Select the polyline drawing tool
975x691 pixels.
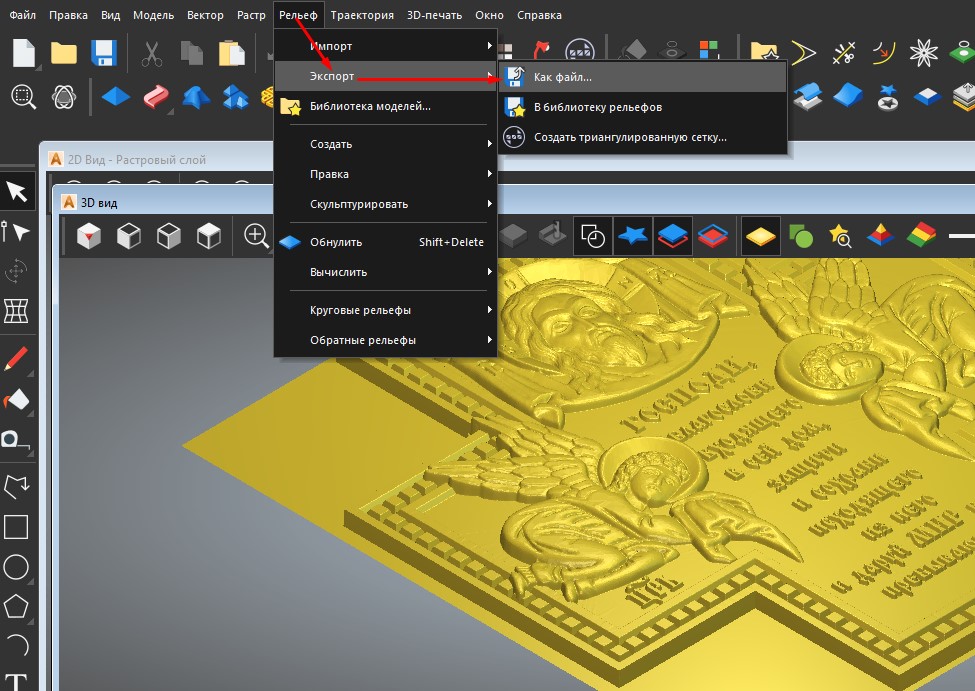click(x=16, y=487)
